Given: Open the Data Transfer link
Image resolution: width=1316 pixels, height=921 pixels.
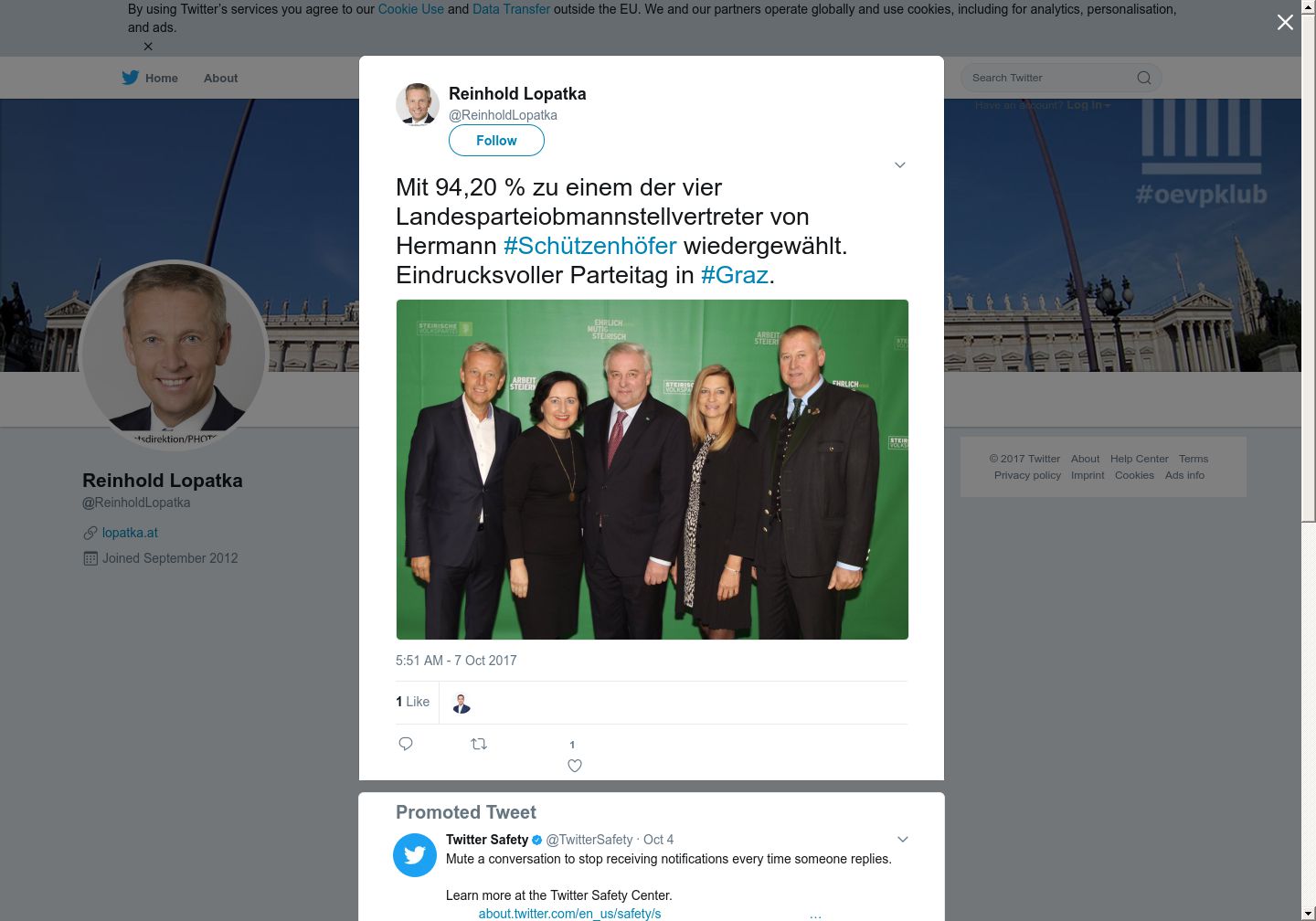Looking at the screenshot, I should coord(511,9).
